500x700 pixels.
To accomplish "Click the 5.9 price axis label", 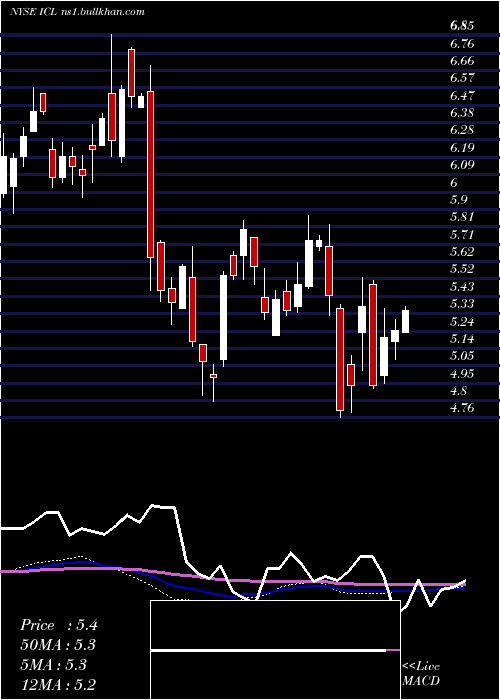I will pos(459,200).
